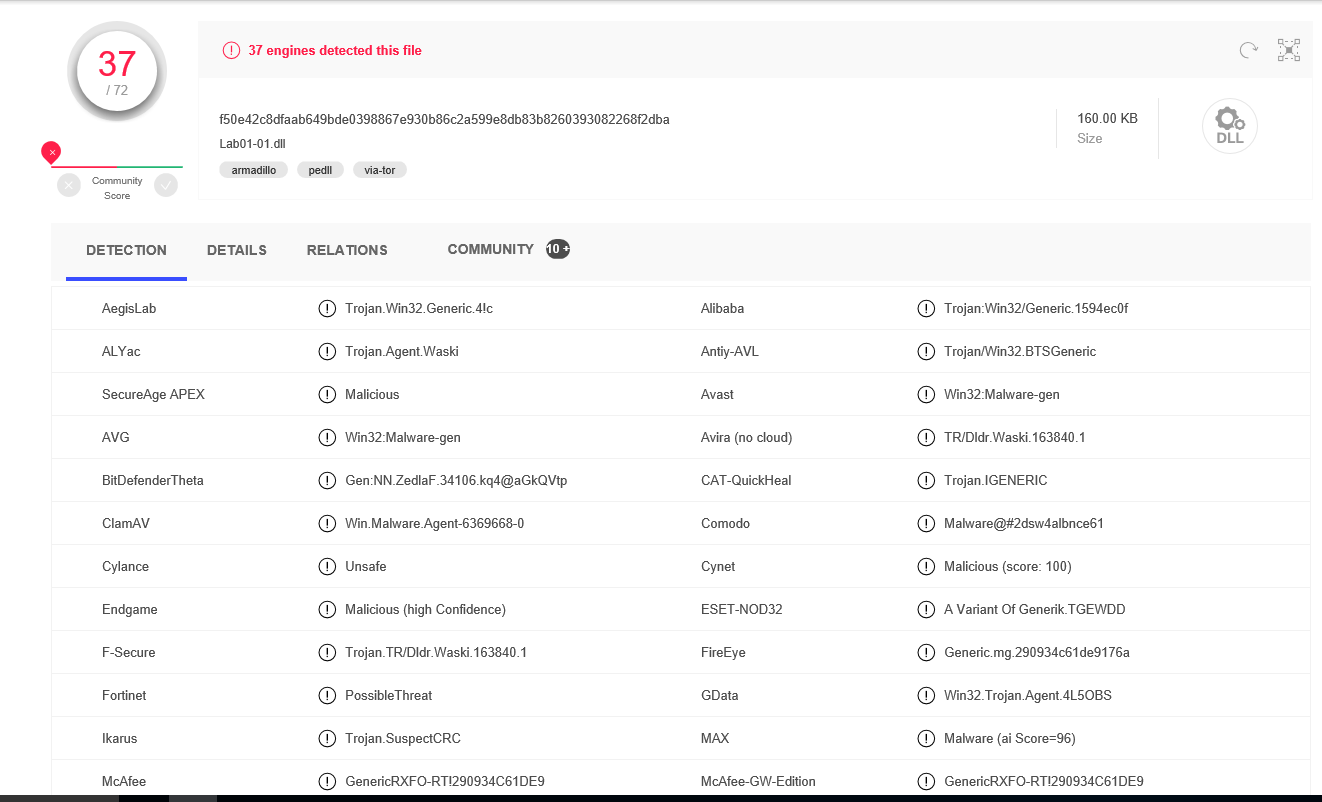
Task: Click the alert icon in Cylance row
Action: (327, 566)
